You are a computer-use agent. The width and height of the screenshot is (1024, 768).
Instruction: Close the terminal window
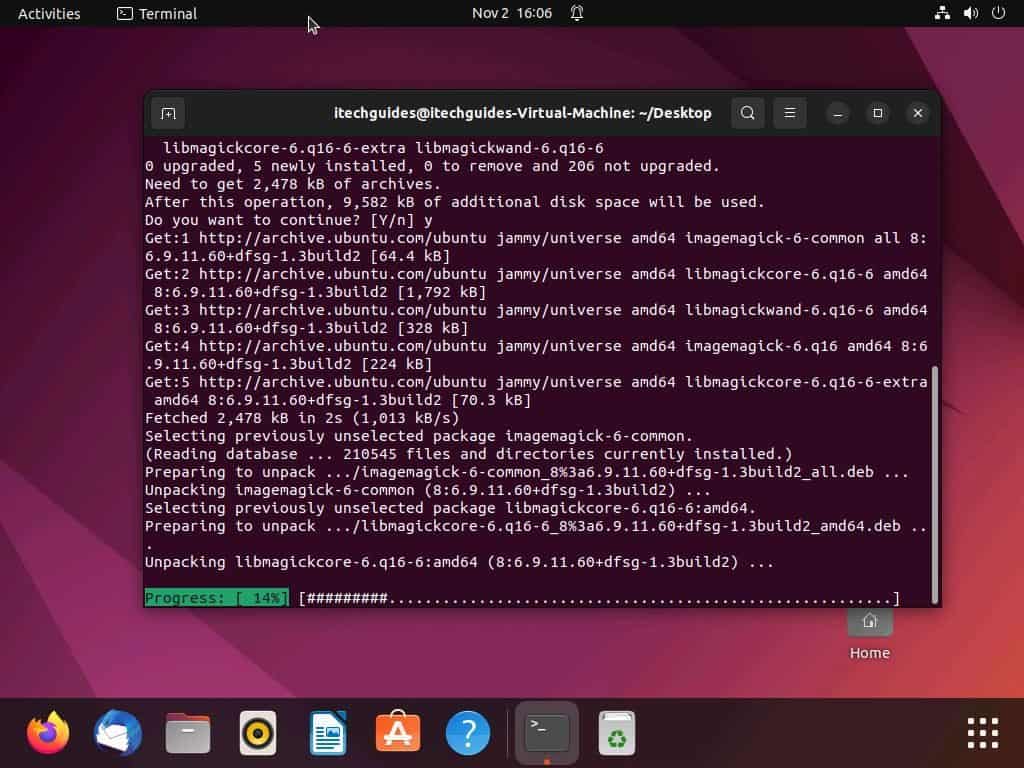click(918, 114)
